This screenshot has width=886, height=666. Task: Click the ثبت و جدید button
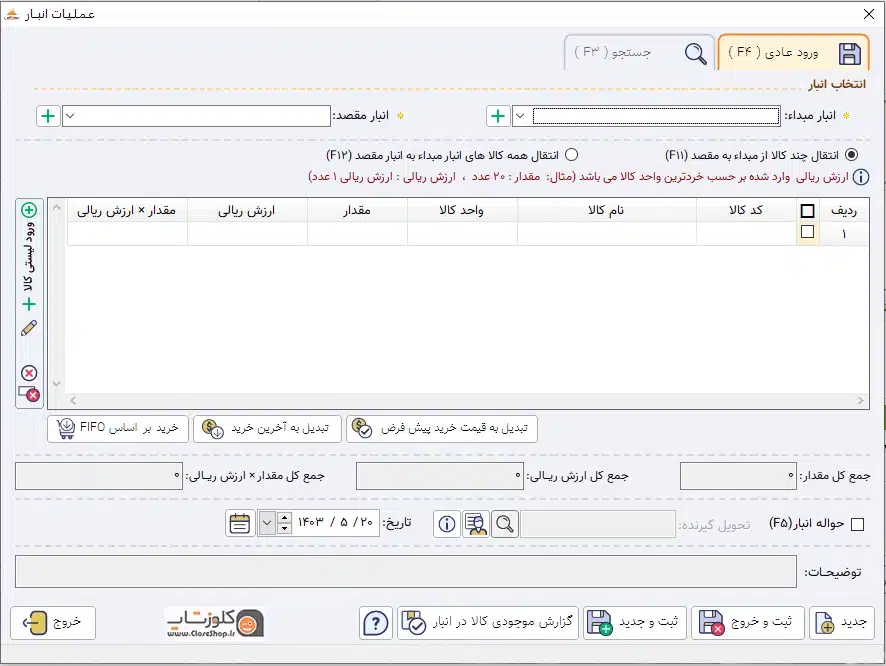click(x=635, y=623)
